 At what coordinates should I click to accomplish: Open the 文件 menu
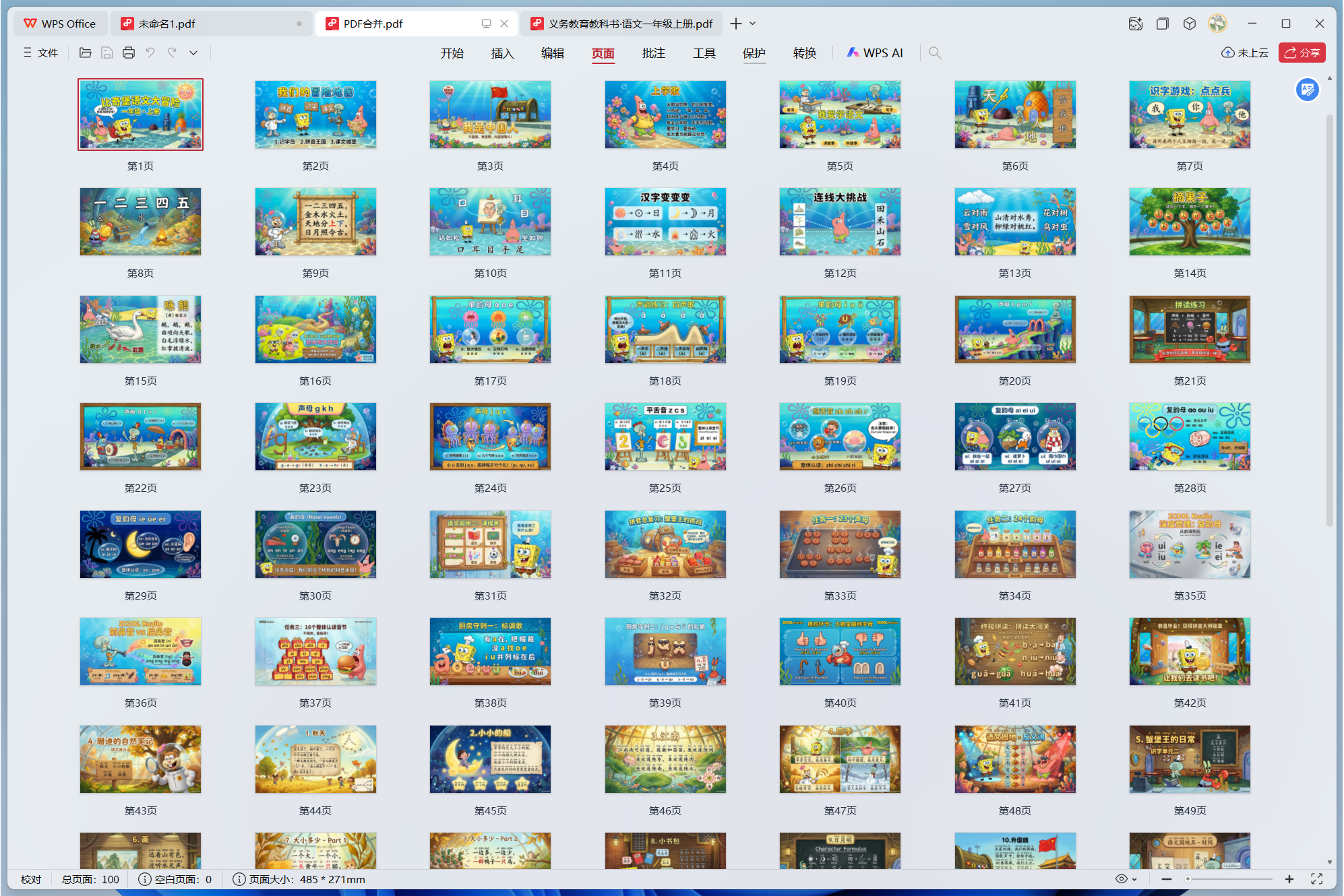pos(41,53)
